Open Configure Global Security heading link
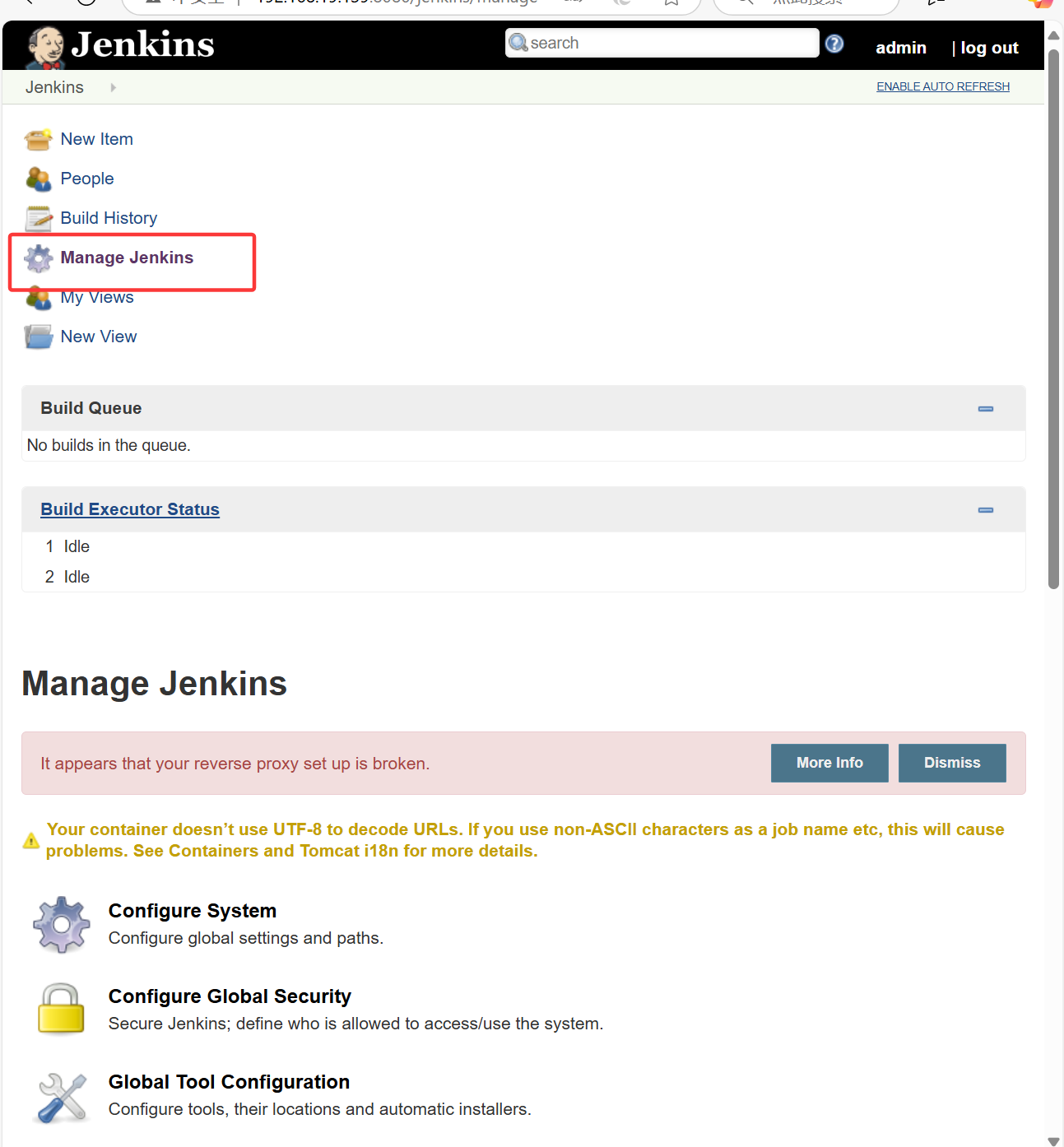The image size is (1064, 1147). pyautogui.click(x=230, y=996)
